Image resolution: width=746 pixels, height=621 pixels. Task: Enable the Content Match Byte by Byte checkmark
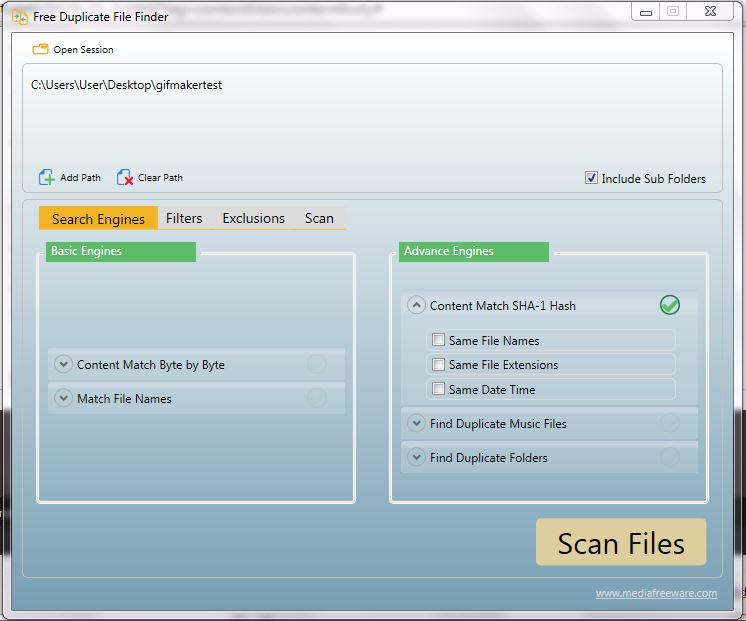pos(317,365)
